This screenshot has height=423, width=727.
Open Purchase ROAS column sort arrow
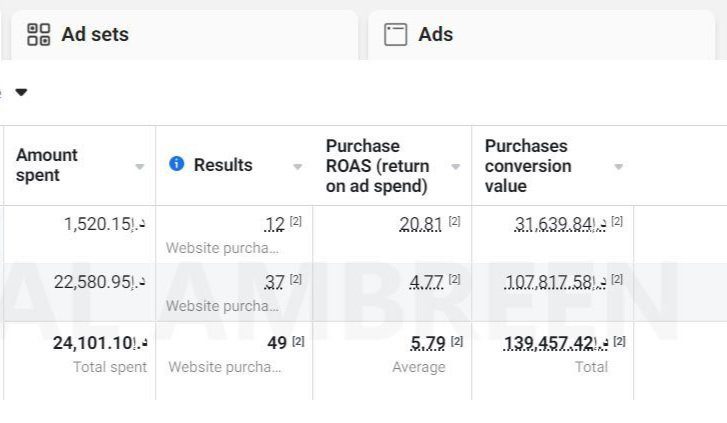click(456, 167)
